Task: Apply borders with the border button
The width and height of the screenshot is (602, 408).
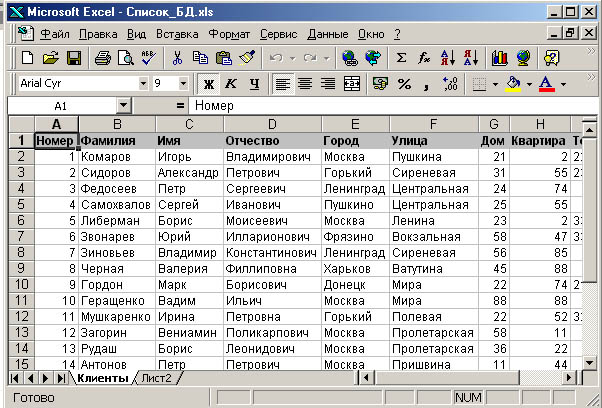Action: tap(479, 83)
